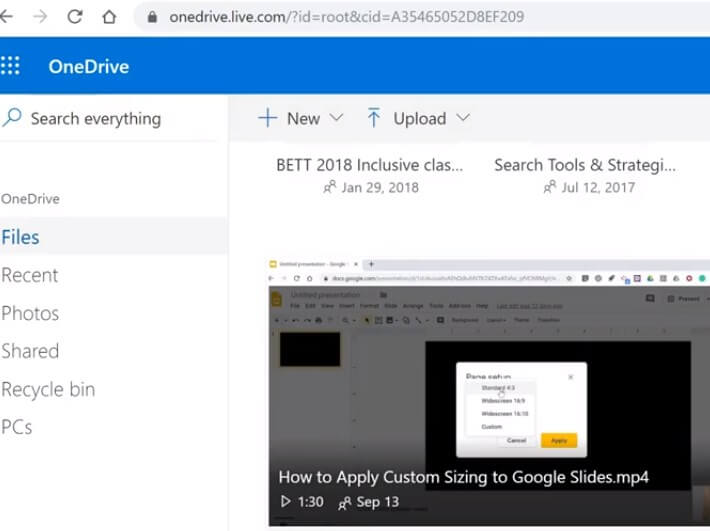The image size is (710, 531).
Task: Click the padlock site info icon
Action: 152,17
